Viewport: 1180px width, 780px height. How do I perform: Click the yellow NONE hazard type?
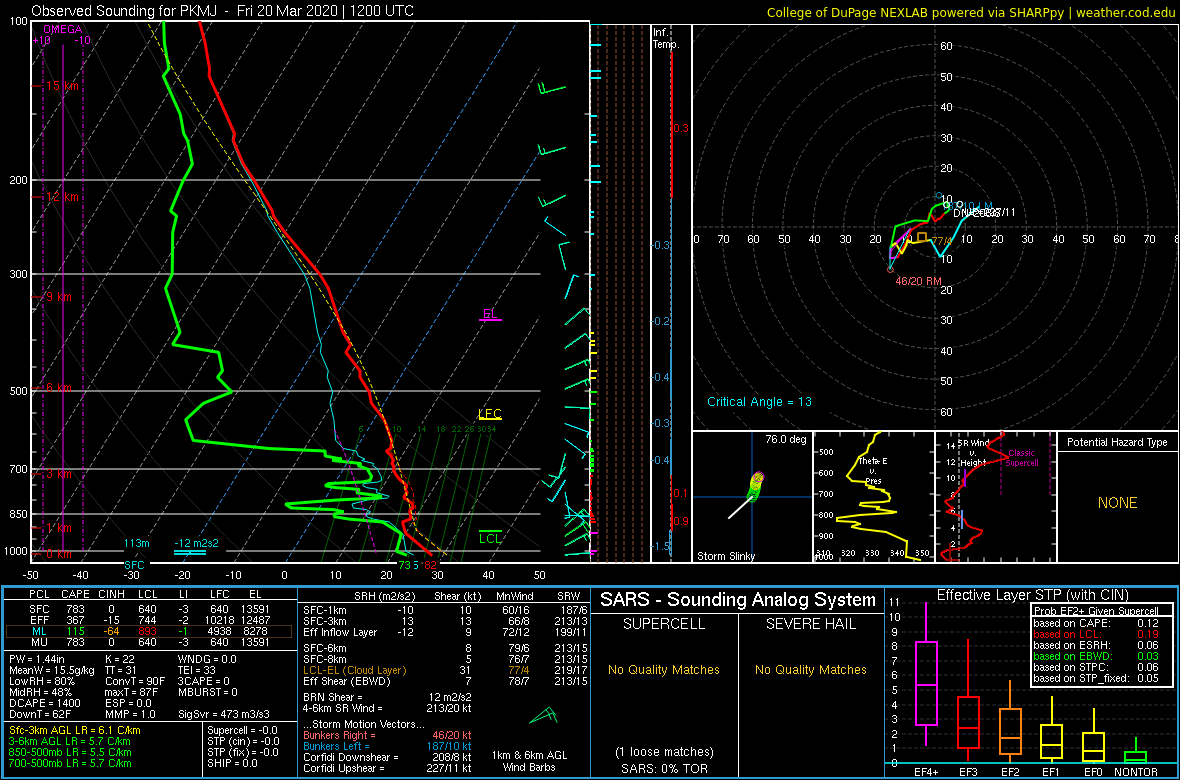[x=1117, y=503]
